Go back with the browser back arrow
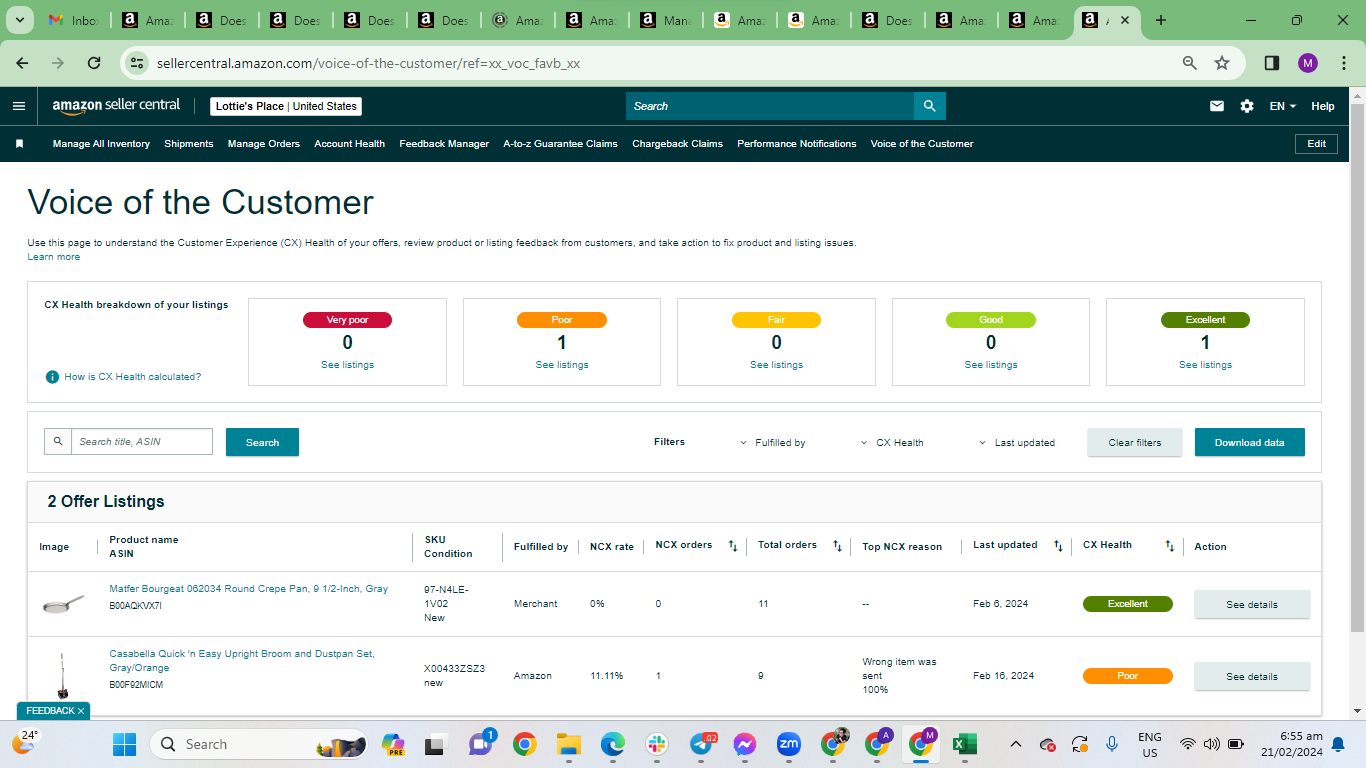 click(22, 63)
